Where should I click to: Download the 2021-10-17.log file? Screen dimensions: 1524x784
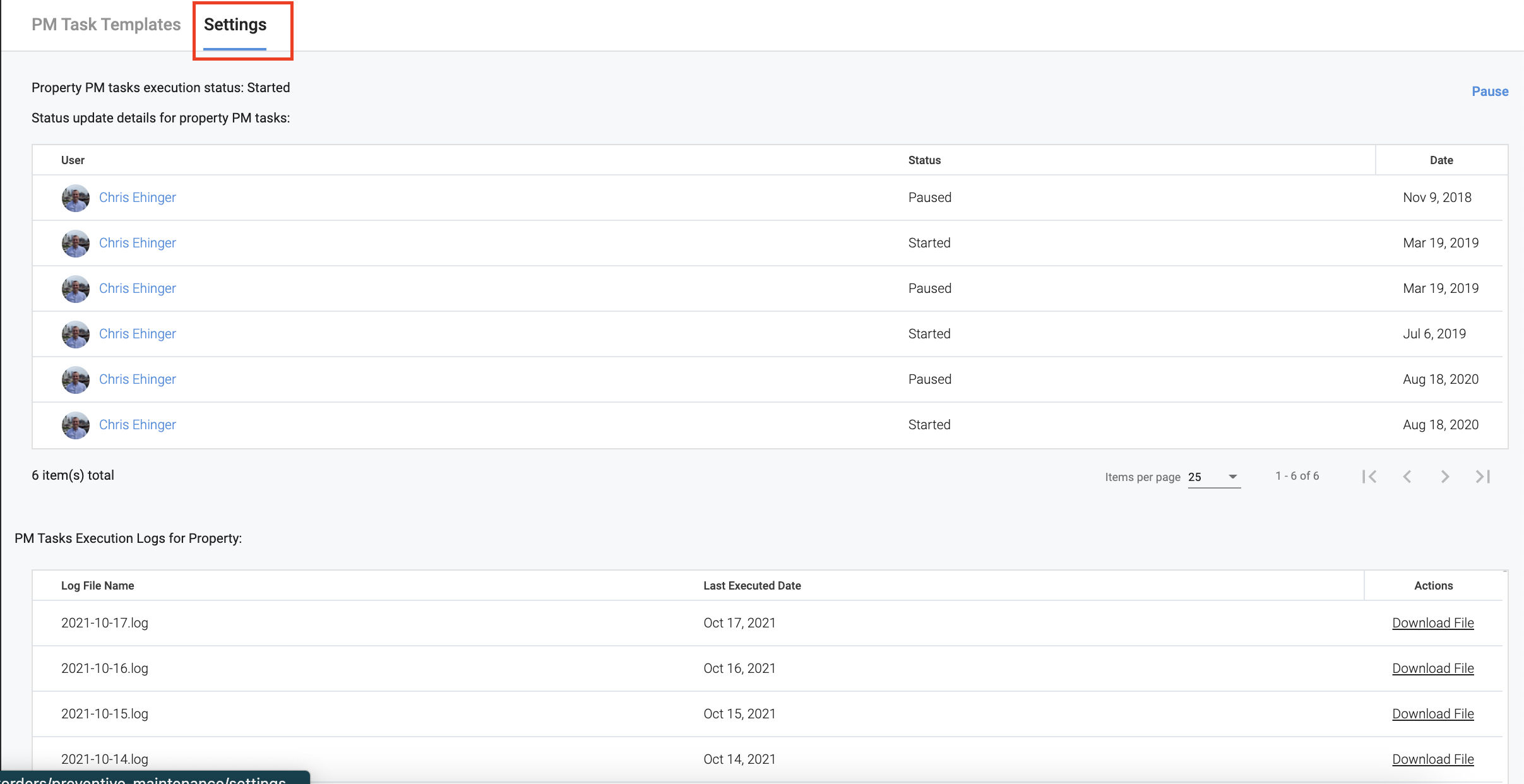pos(1432,623)
